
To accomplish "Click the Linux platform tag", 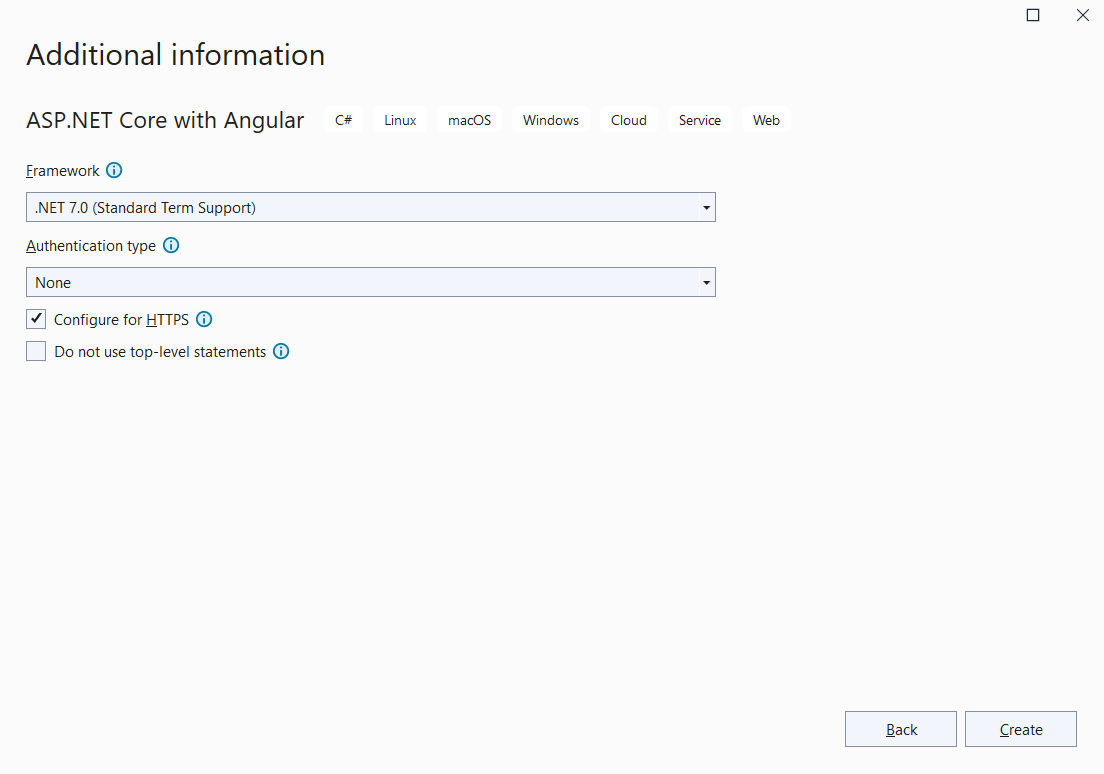I will pyautogui.click(x=400, y=120).
